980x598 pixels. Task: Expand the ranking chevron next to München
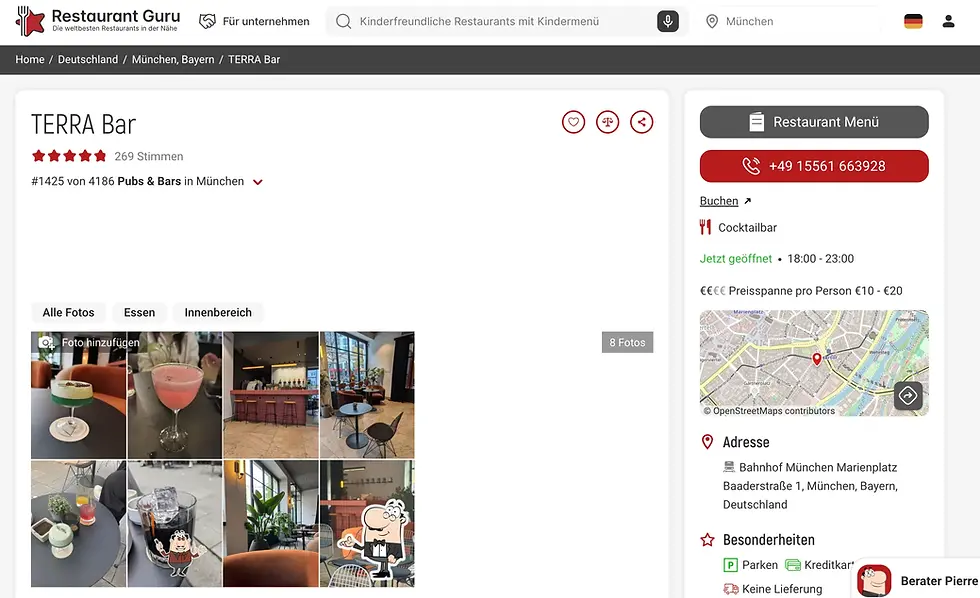point(258,182)
